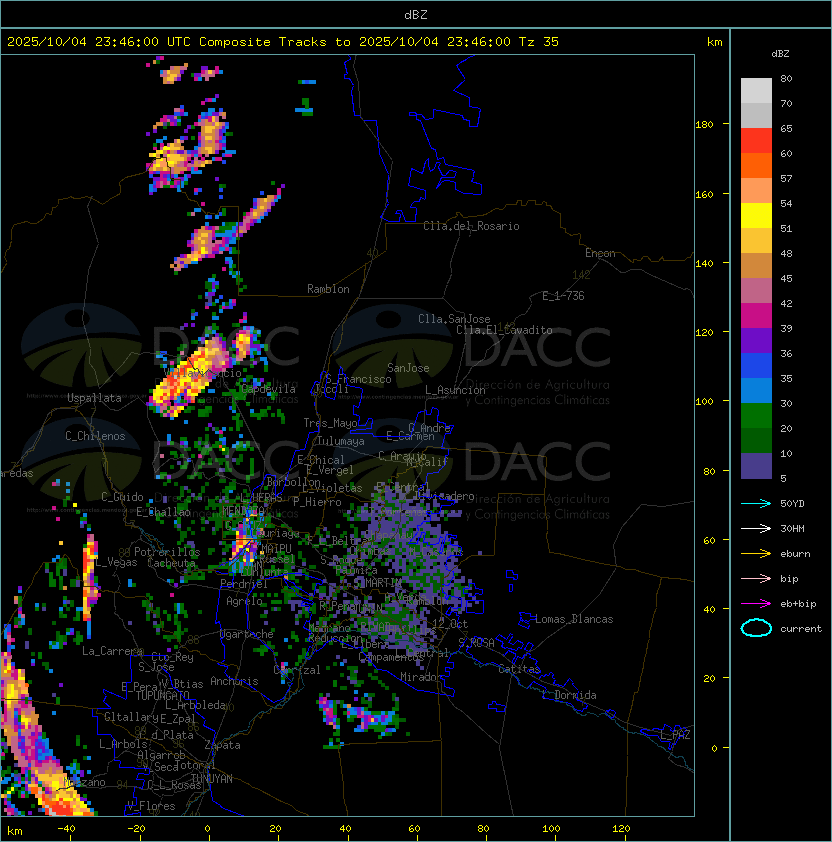Click the 'Potrerillos' place label

point(167,552)
